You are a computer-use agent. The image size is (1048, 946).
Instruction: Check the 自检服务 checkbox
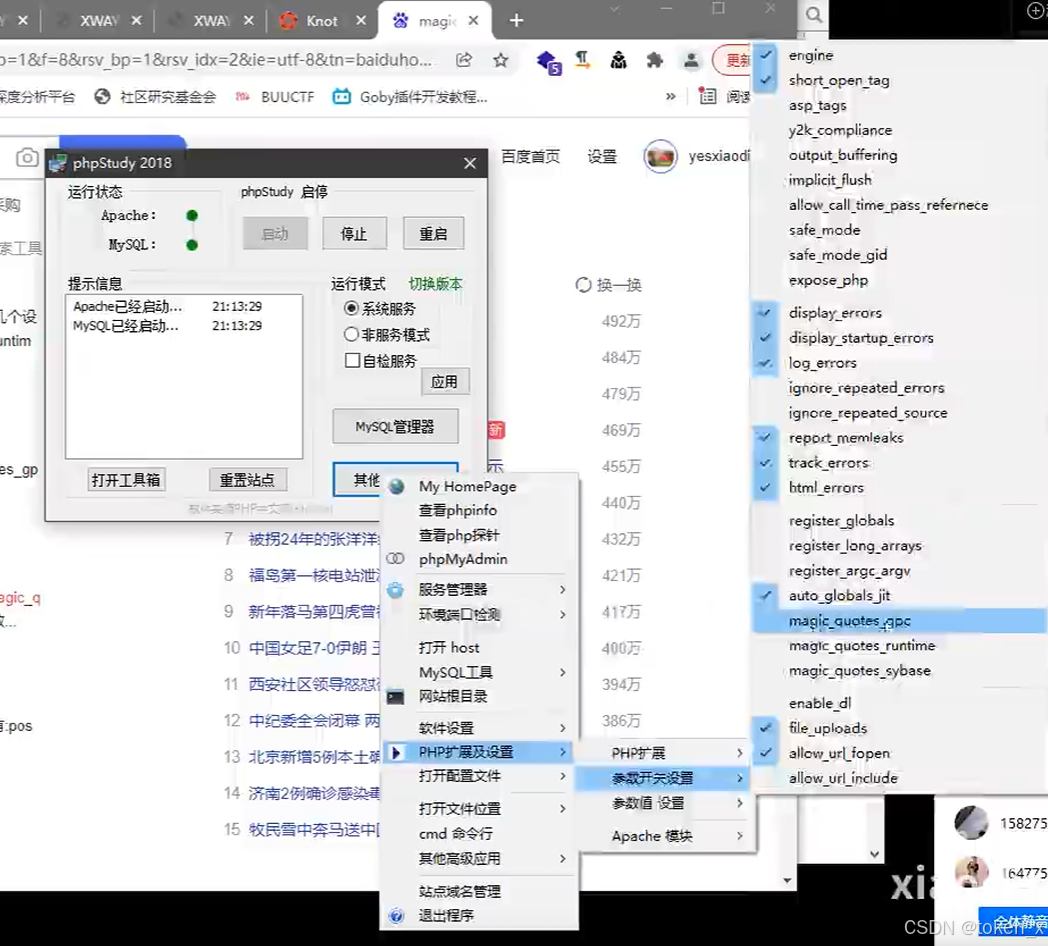coord(352,360)
